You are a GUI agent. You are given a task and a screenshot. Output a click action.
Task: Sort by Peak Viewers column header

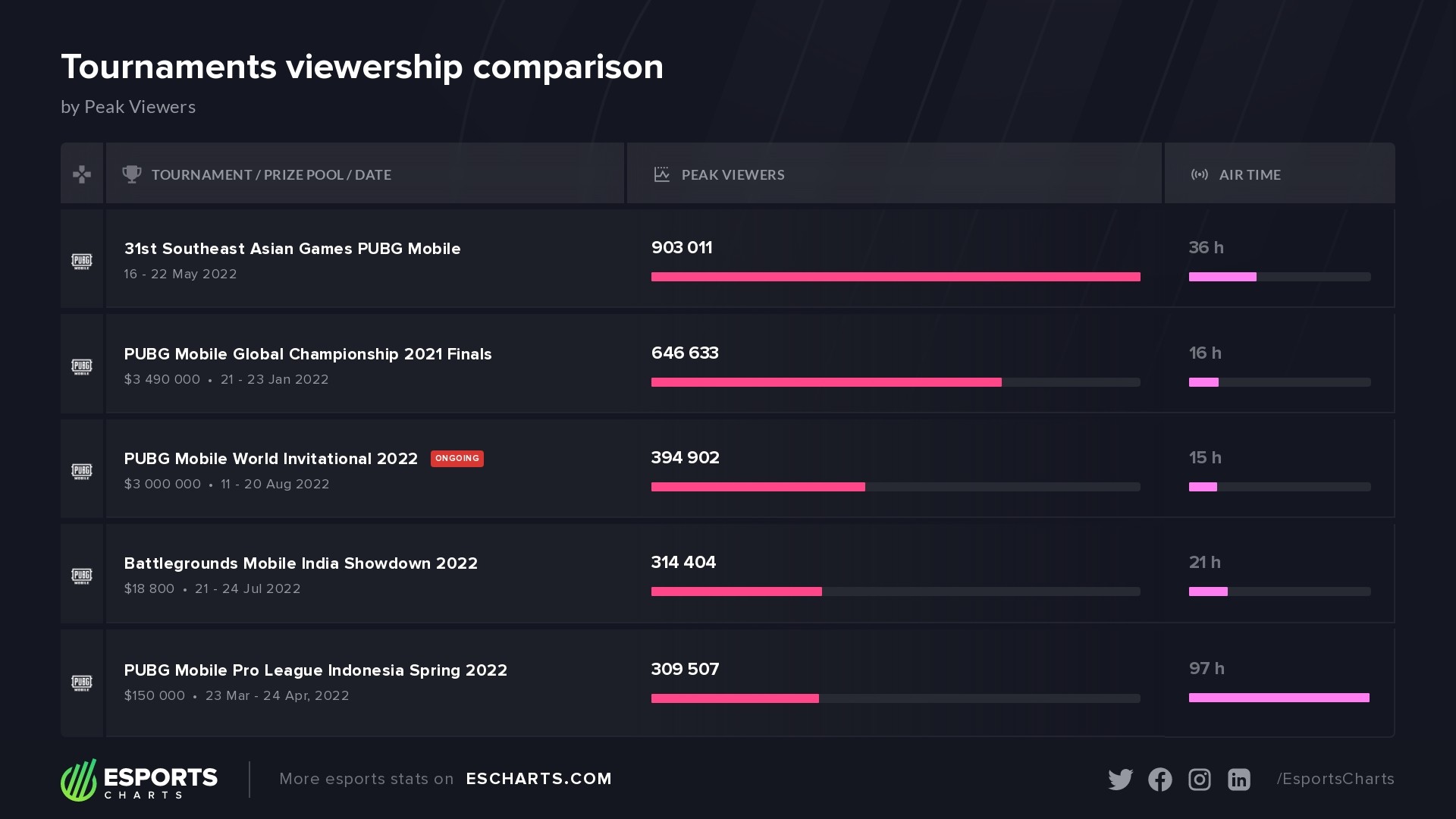(733, 175)
